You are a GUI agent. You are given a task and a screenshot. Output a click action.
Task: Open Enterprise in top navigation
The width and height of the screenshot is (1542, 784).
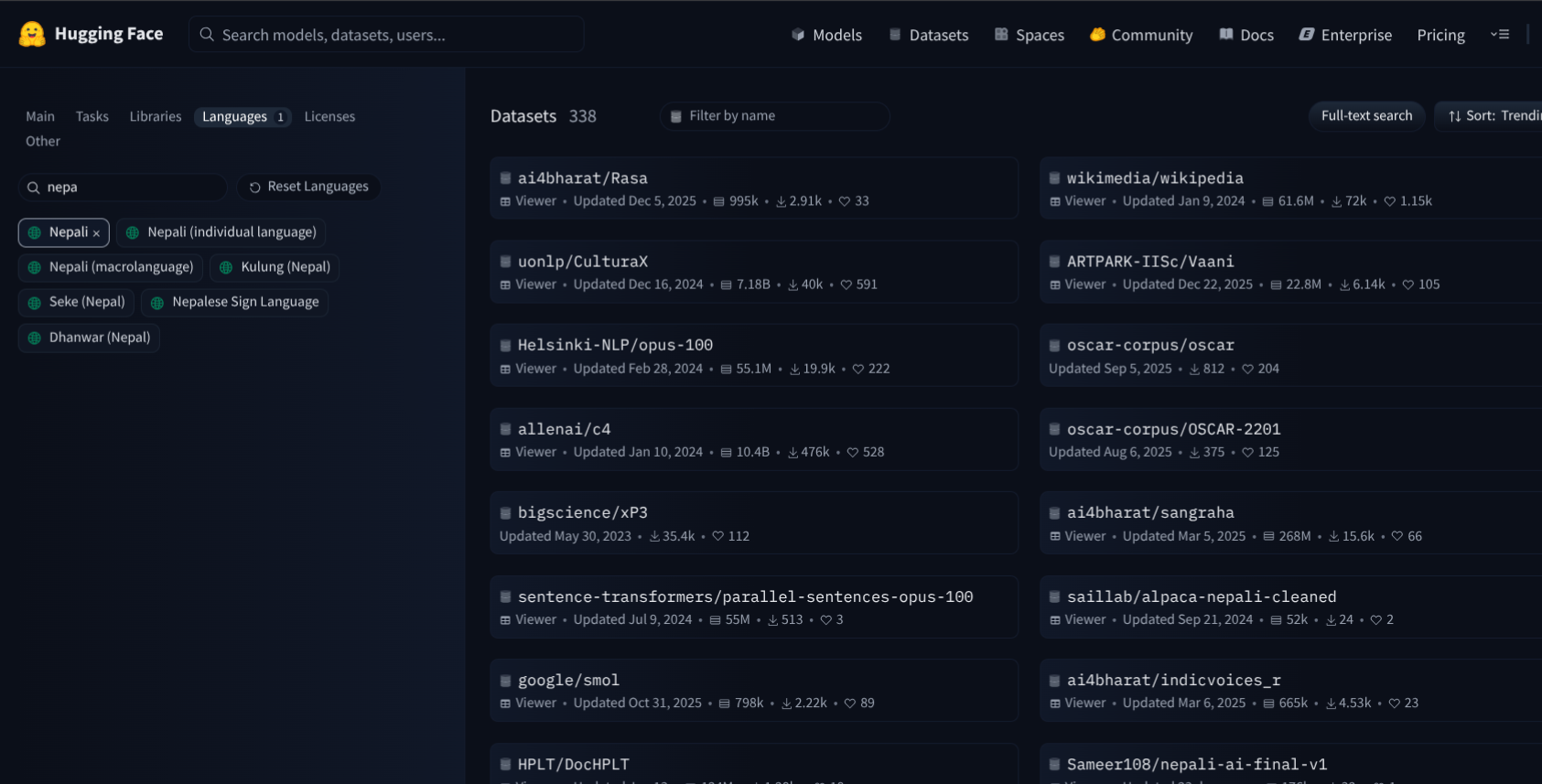pyautogui.click(x=1346, y=35)
